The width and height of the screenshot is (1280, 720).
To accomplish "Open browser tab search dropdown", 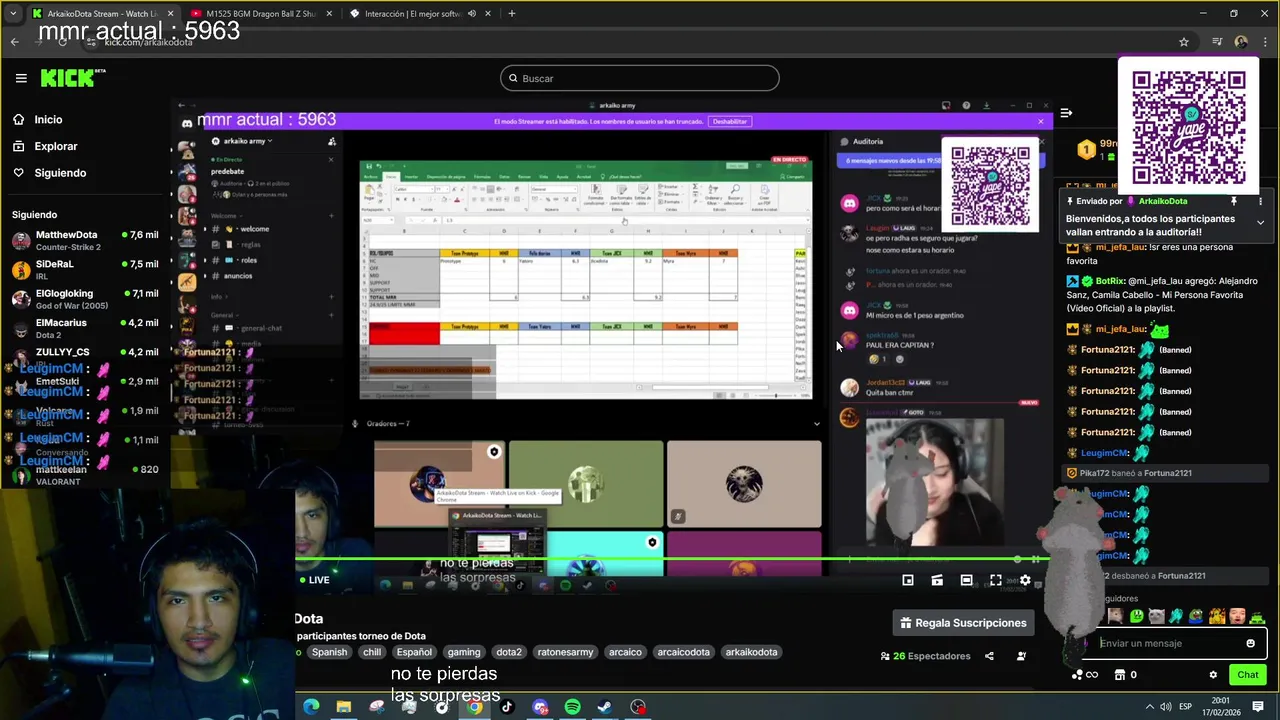I will 13,14.
